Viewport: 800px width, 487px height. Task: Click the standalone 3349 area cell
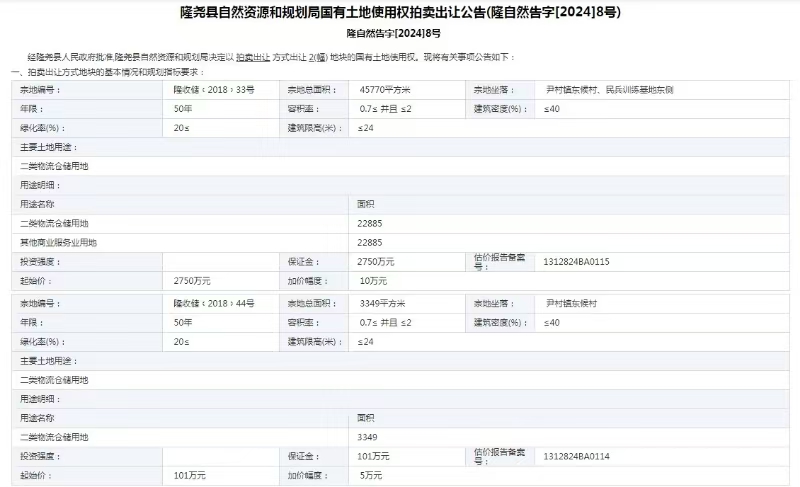(x=367, y=437)
